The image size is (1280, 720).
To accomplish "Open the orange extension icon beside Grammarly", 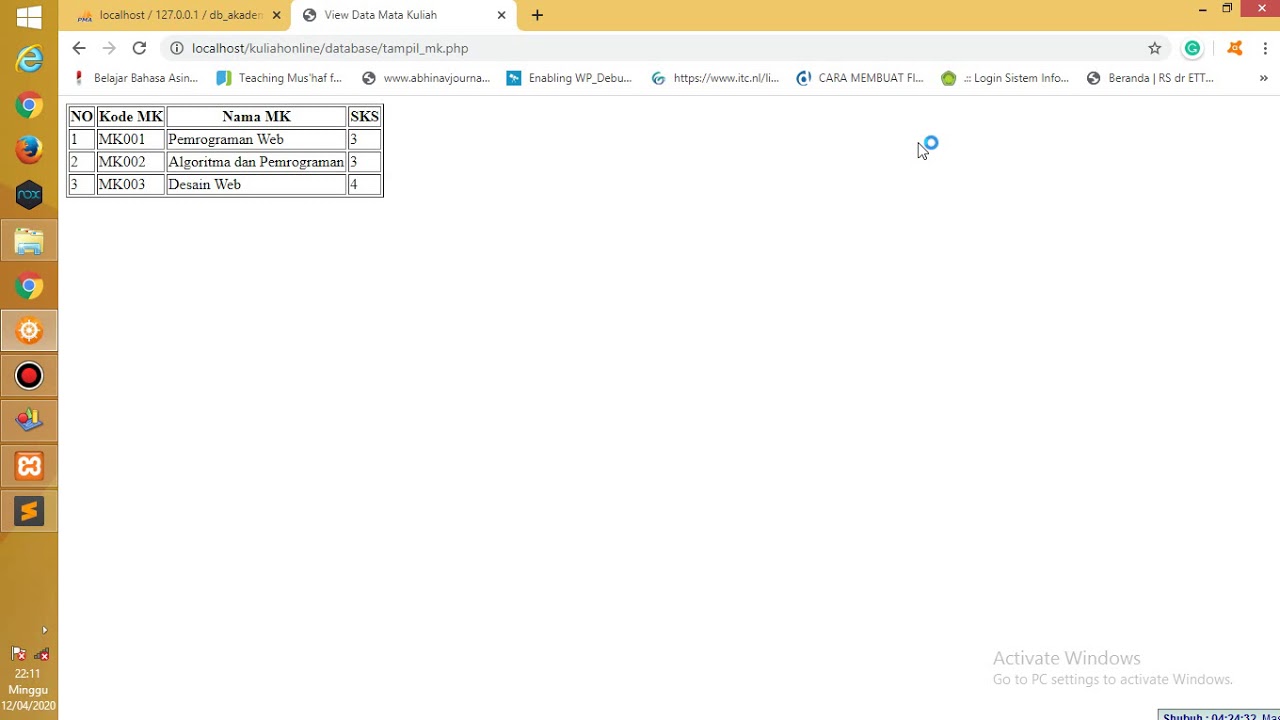I will (1235, 48).
